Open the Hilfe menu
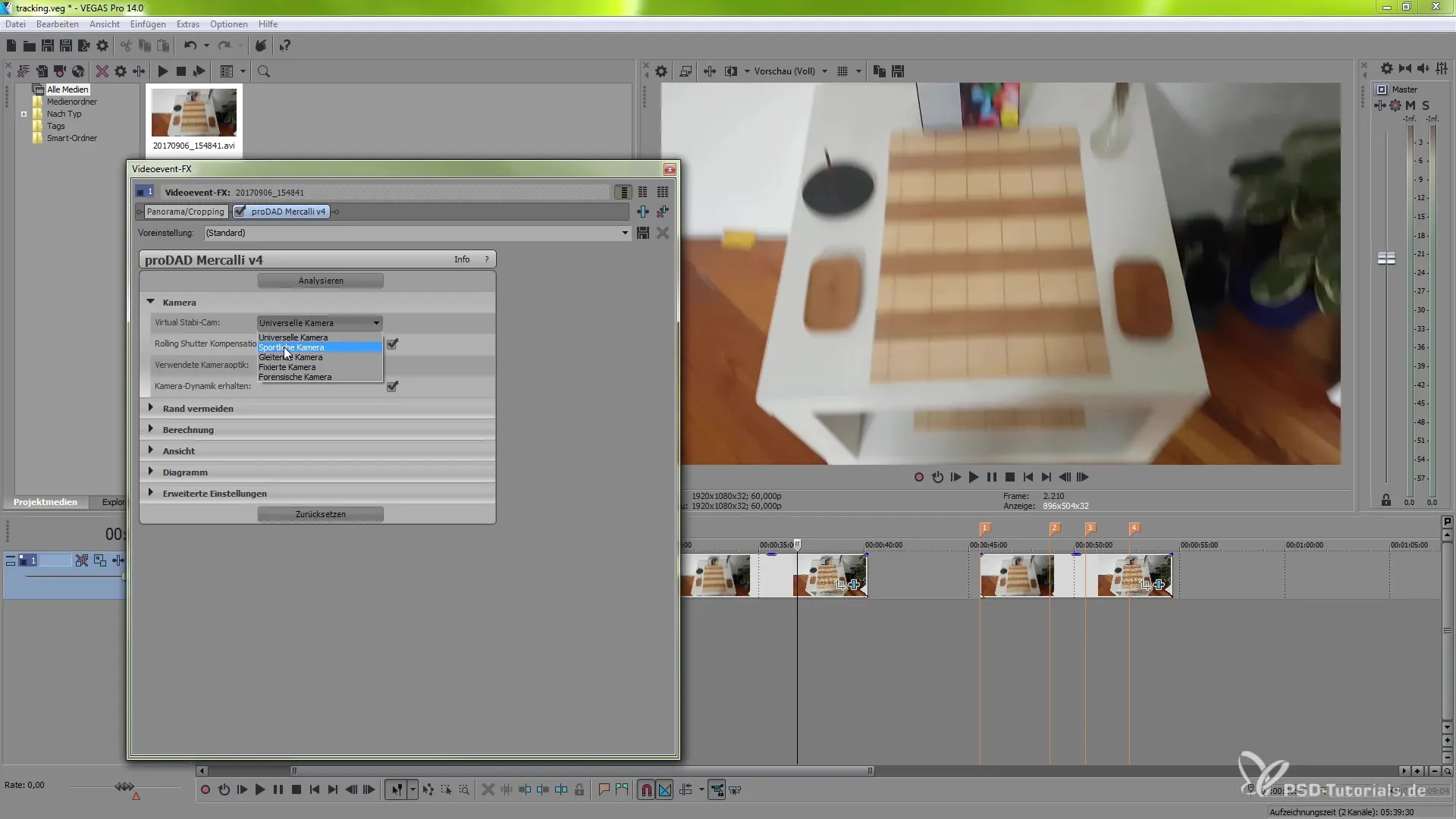 (x=268, y=24)
